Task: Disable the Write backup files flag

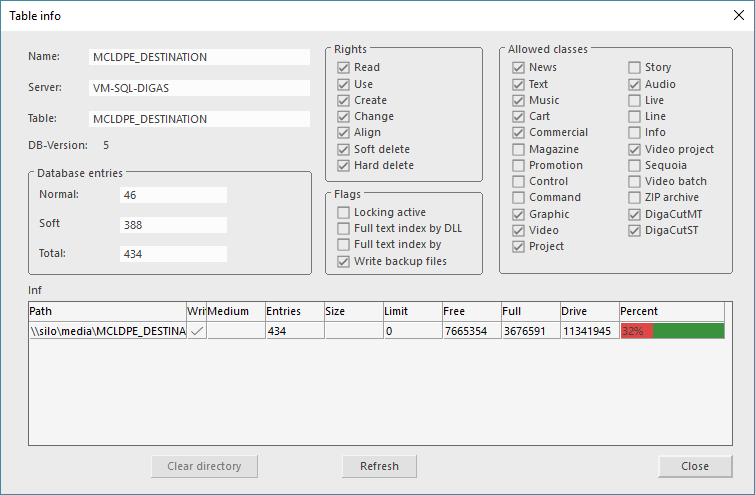Action: pyautogui.click(x=344, y=262)
